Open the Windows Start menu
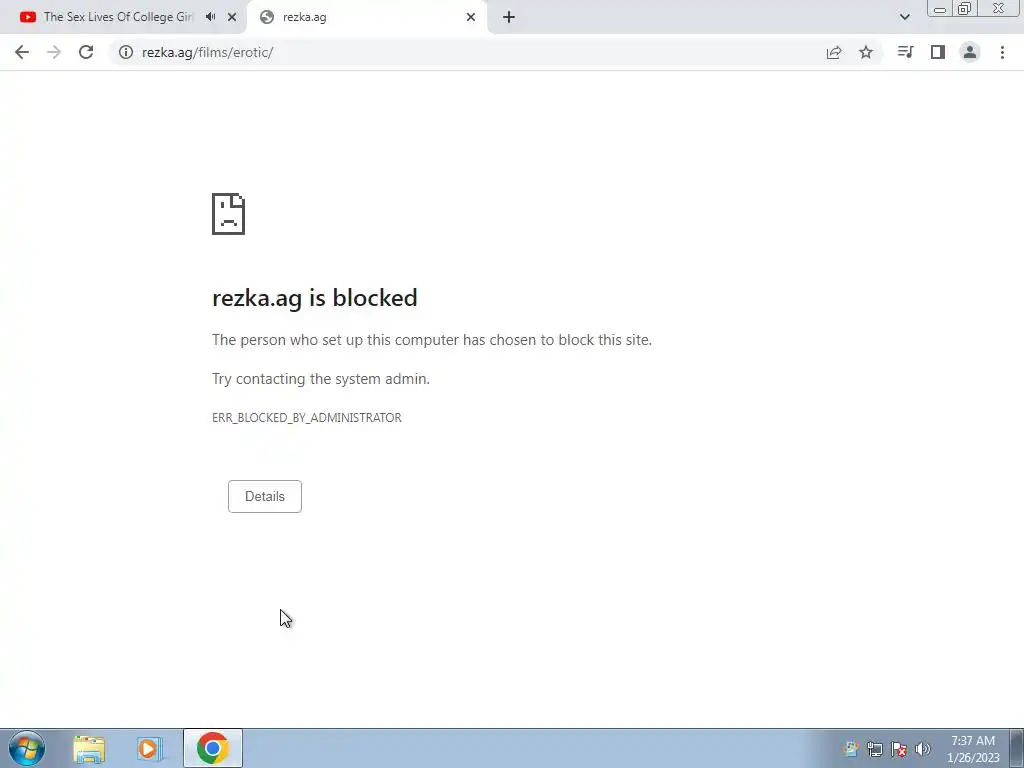The height and width of the screenshot is (768, 1024). click(x=27, y=748)
